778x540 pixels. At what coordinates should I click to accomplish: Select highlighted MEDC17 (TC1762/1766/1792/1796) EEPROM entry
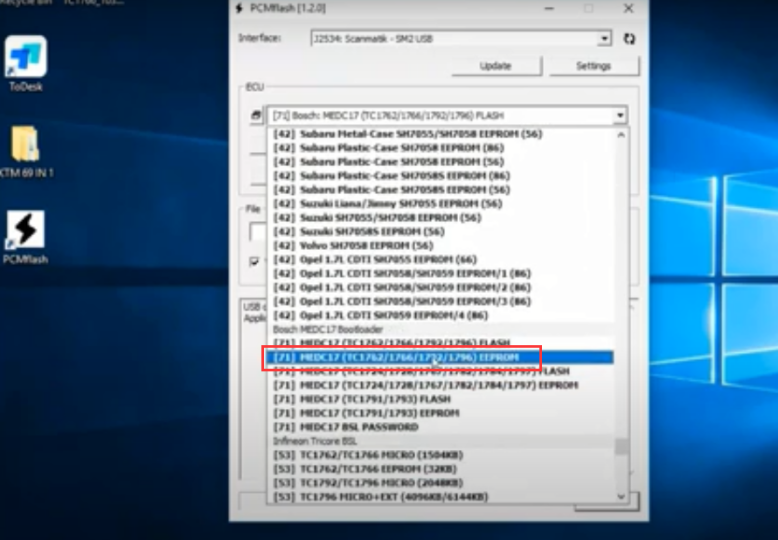(x=440, y=357)
